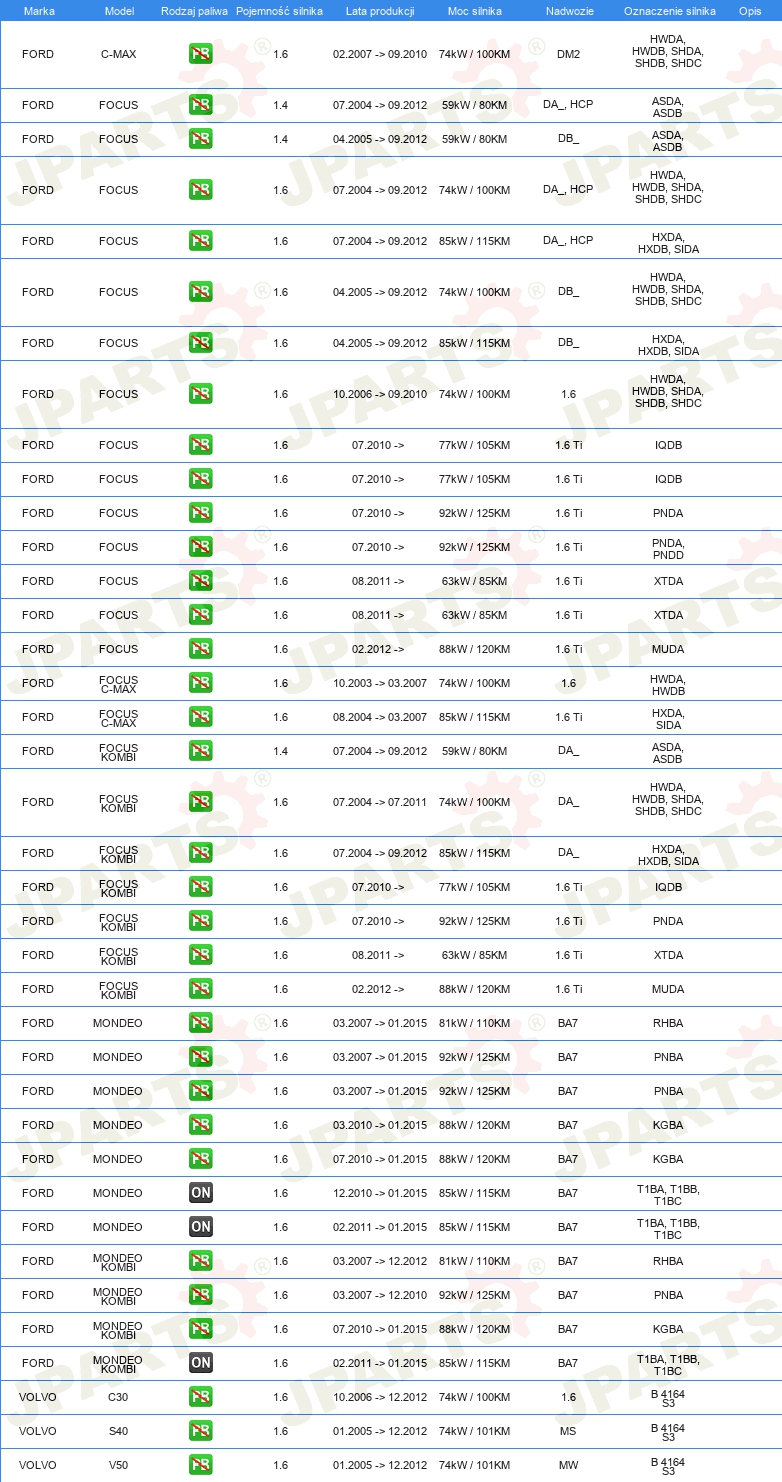Click the Oznaczenie silnika column header
782x1482 pixels.
click(669, 11)
